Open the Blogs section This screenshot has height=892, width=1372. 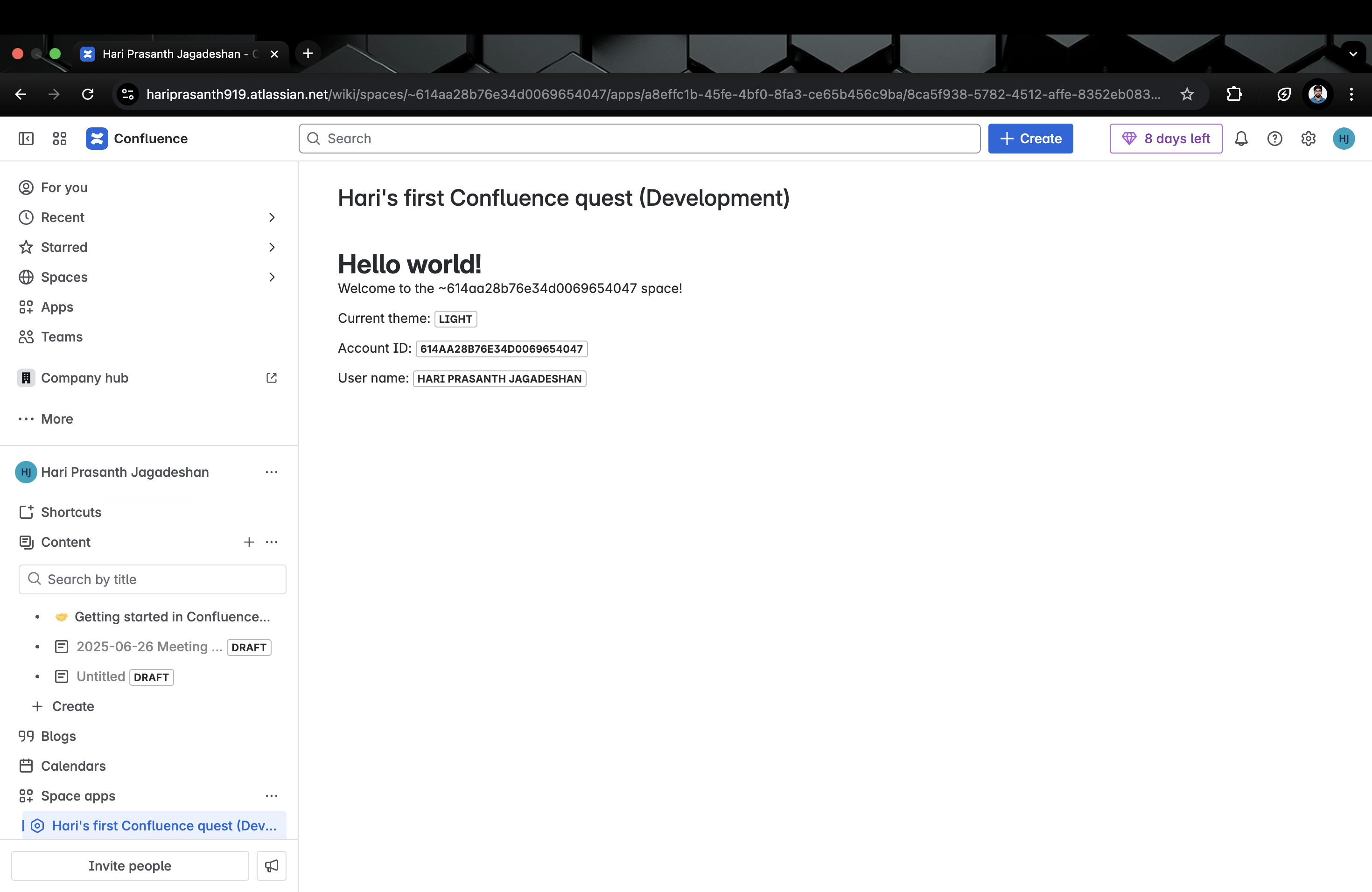[58, 736]
